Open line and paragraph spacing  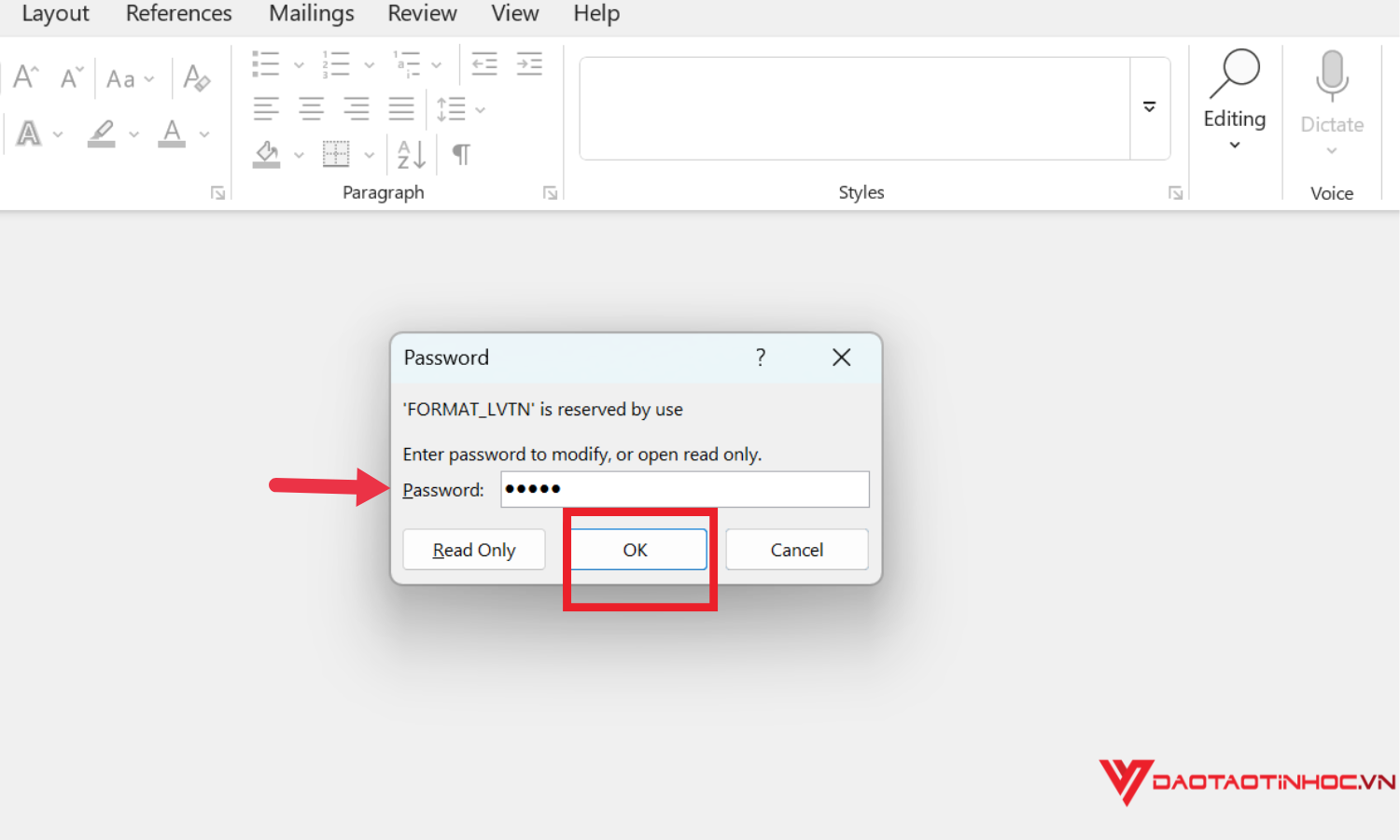[x=452, y=109]
